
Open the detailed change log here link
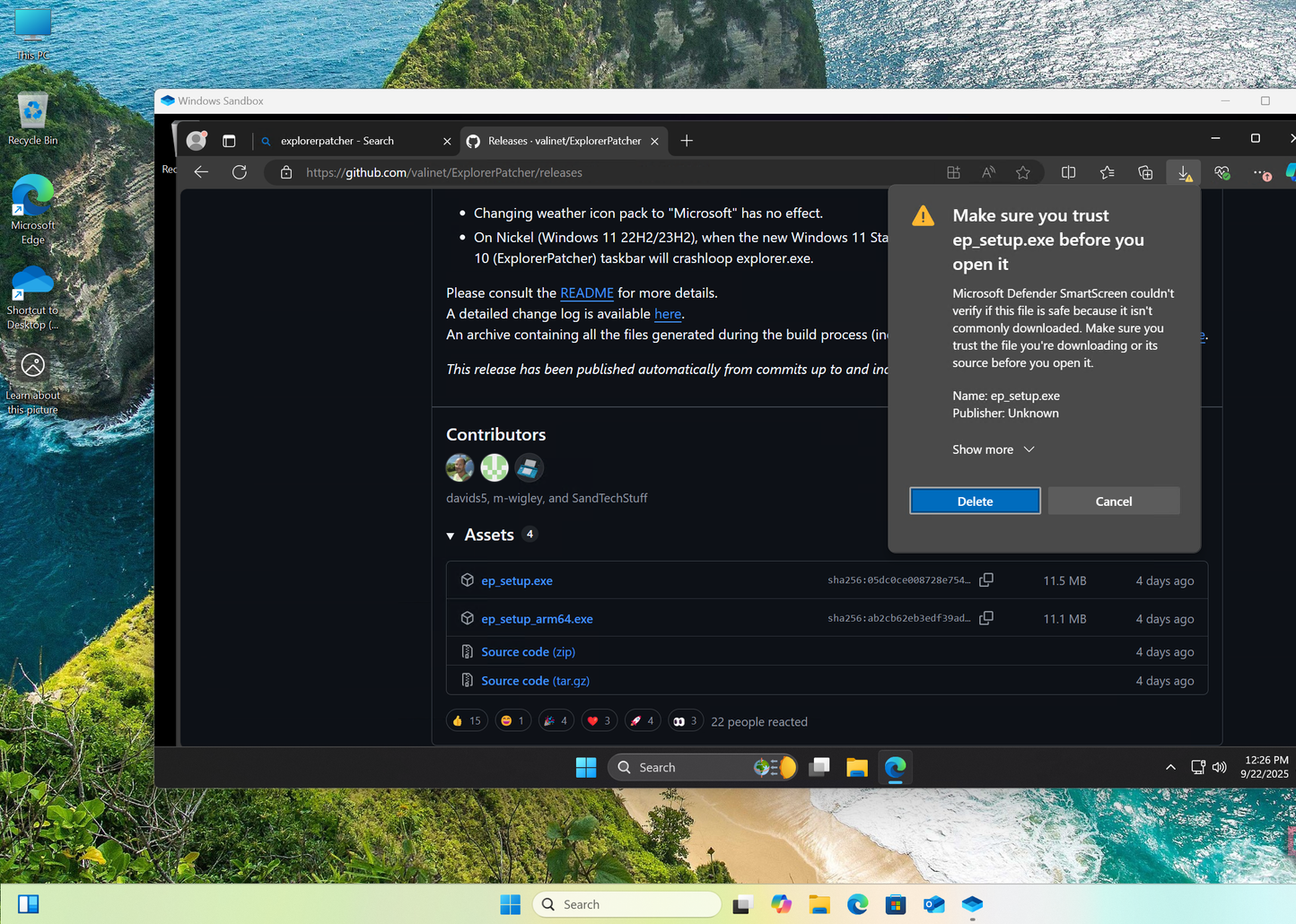[667, 313]
